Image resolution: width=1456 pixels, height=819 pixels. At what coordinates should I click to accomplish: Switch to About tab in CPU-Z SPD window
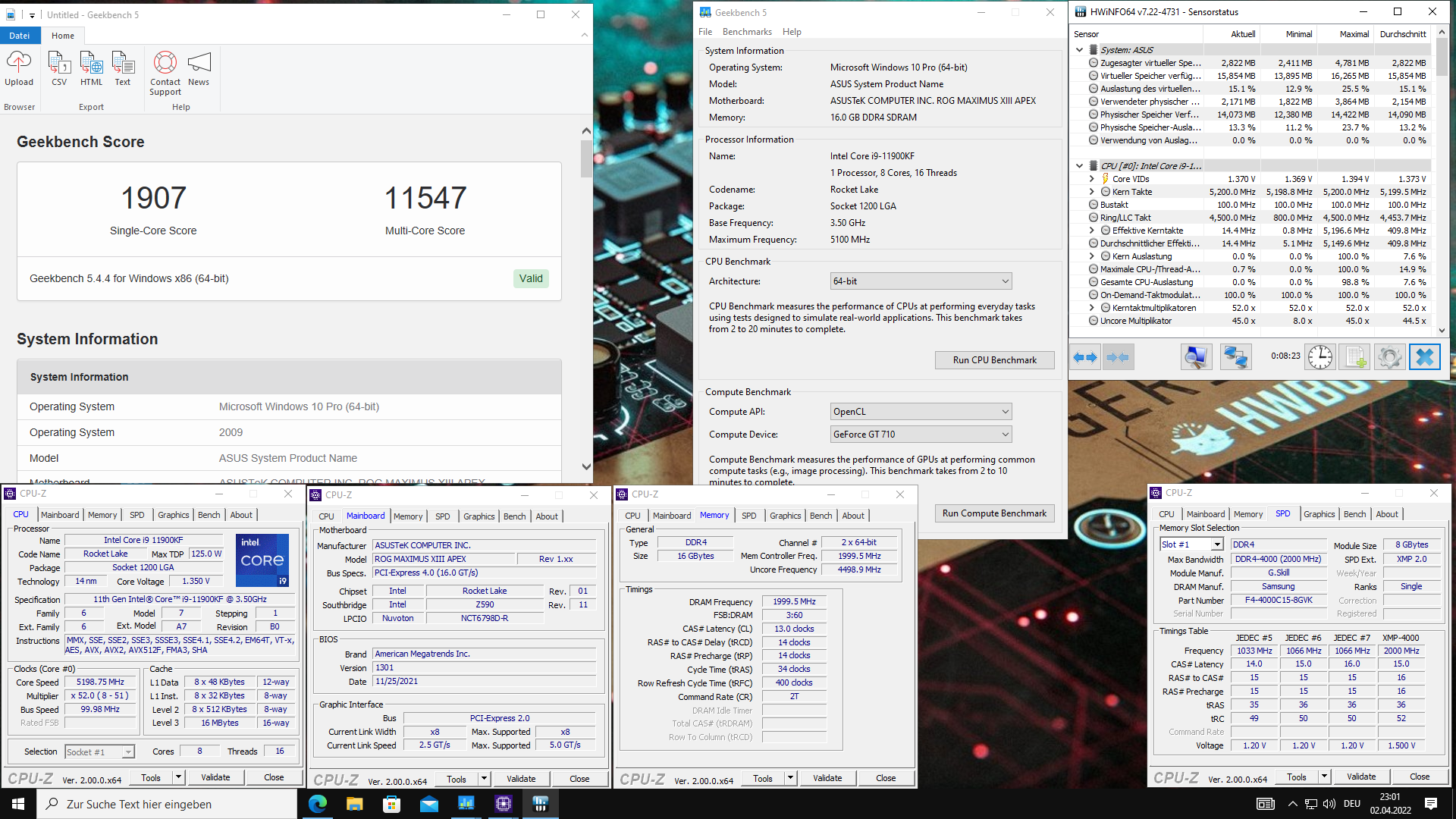1387,514
